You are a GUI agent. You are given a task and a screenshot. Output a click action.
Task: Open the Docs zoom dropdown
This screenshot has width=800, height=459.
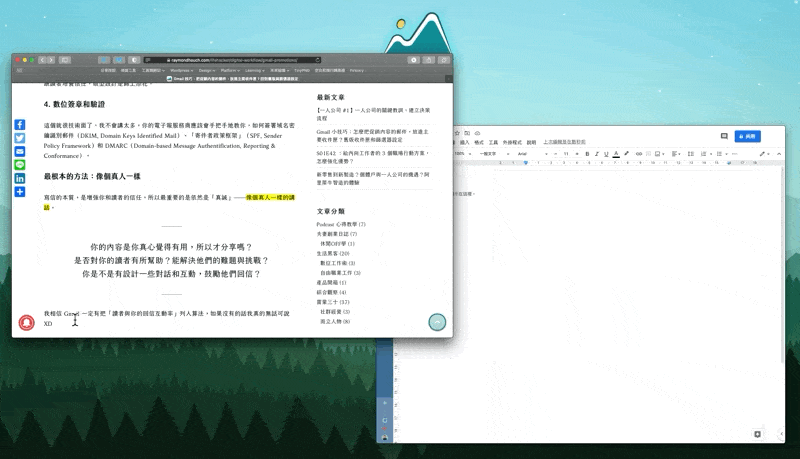pyautogui.click(x=462, y=154)
